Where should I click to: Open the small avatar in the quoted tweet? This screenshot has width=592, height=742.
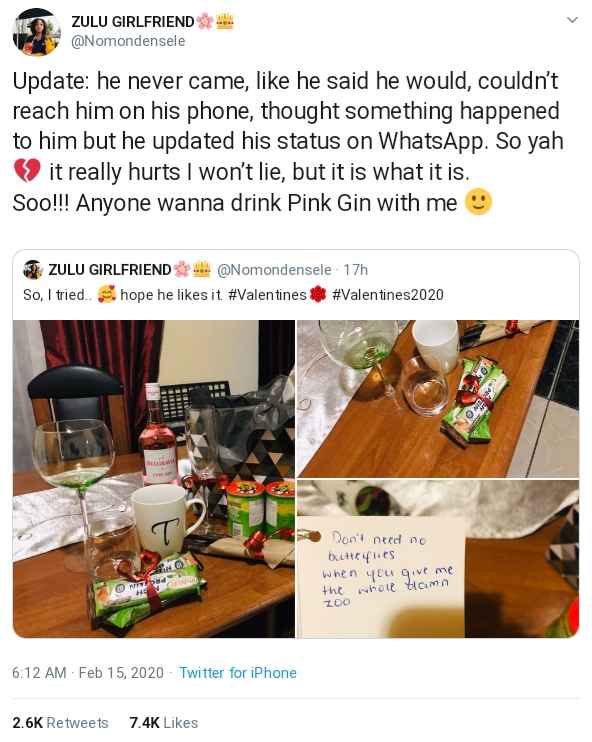click(33, 270)
